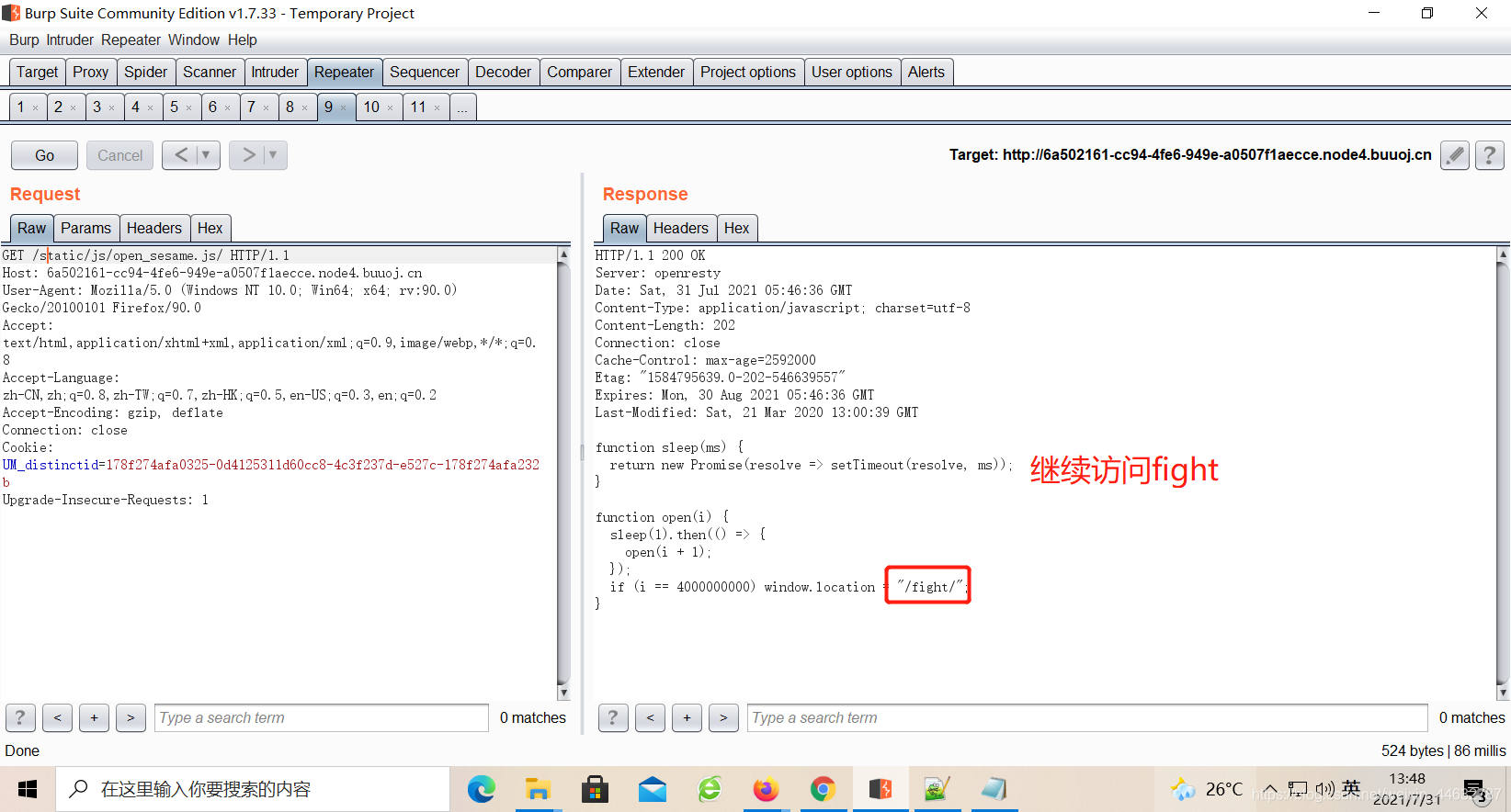Close Repeater tab 5

coord(188,108)
